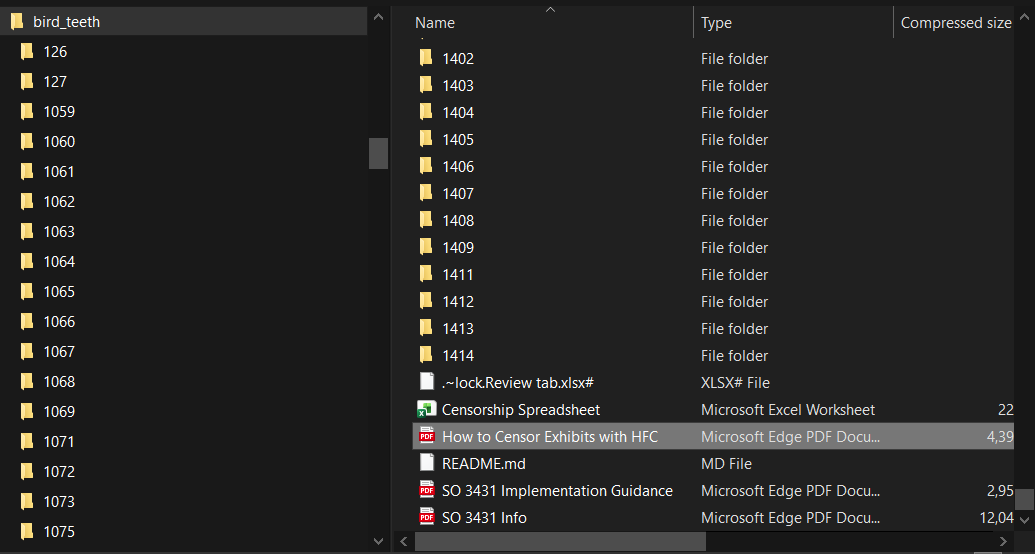Viewport: 1035px width, 554px height.
Task: Click folder icon beside 1066 in tree
Action: tap(27, 322)
